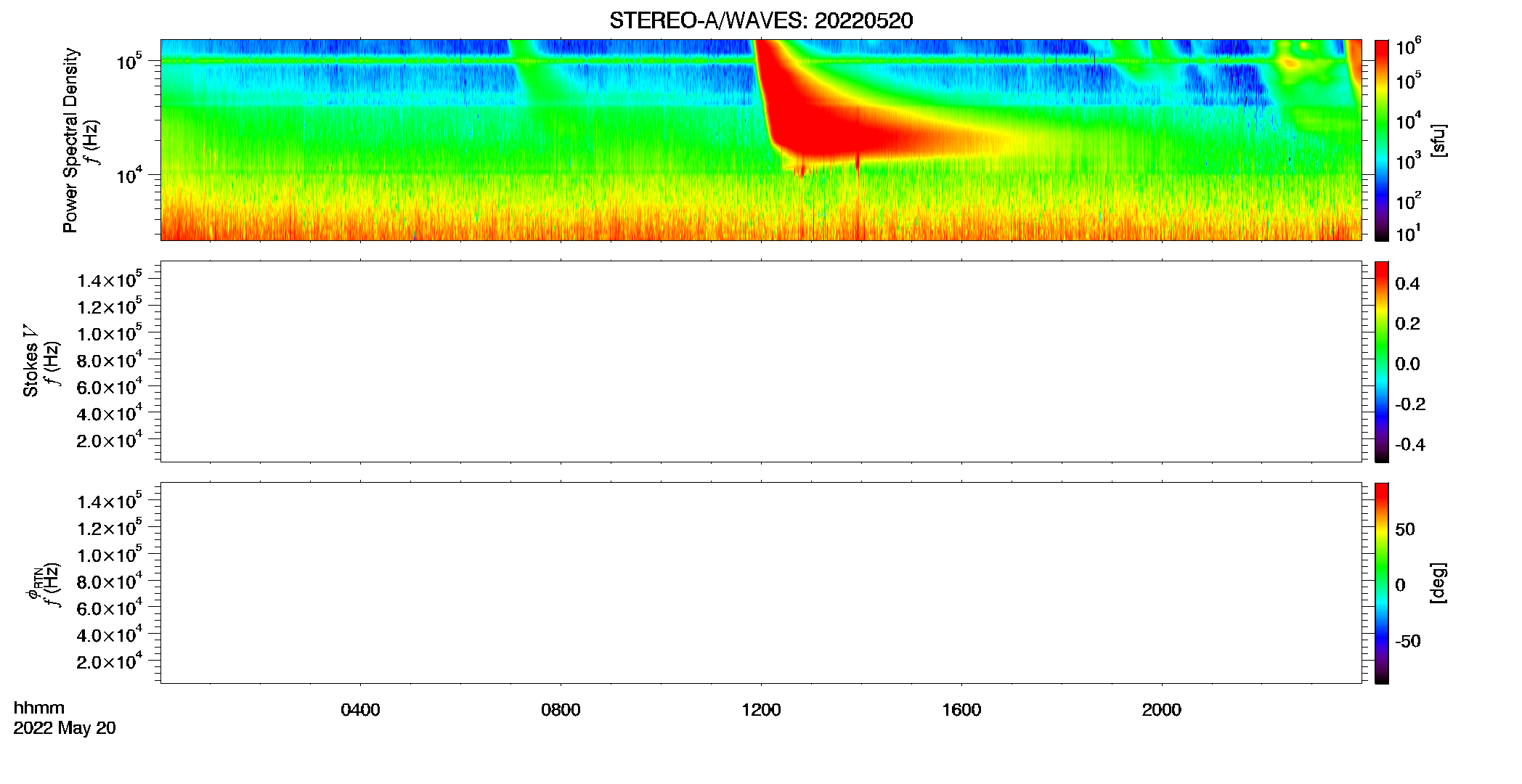The image size is (1522, 784).
Task: Click the 0.0 value on Stokes color bar
Action: click(x=1407, y=364)
